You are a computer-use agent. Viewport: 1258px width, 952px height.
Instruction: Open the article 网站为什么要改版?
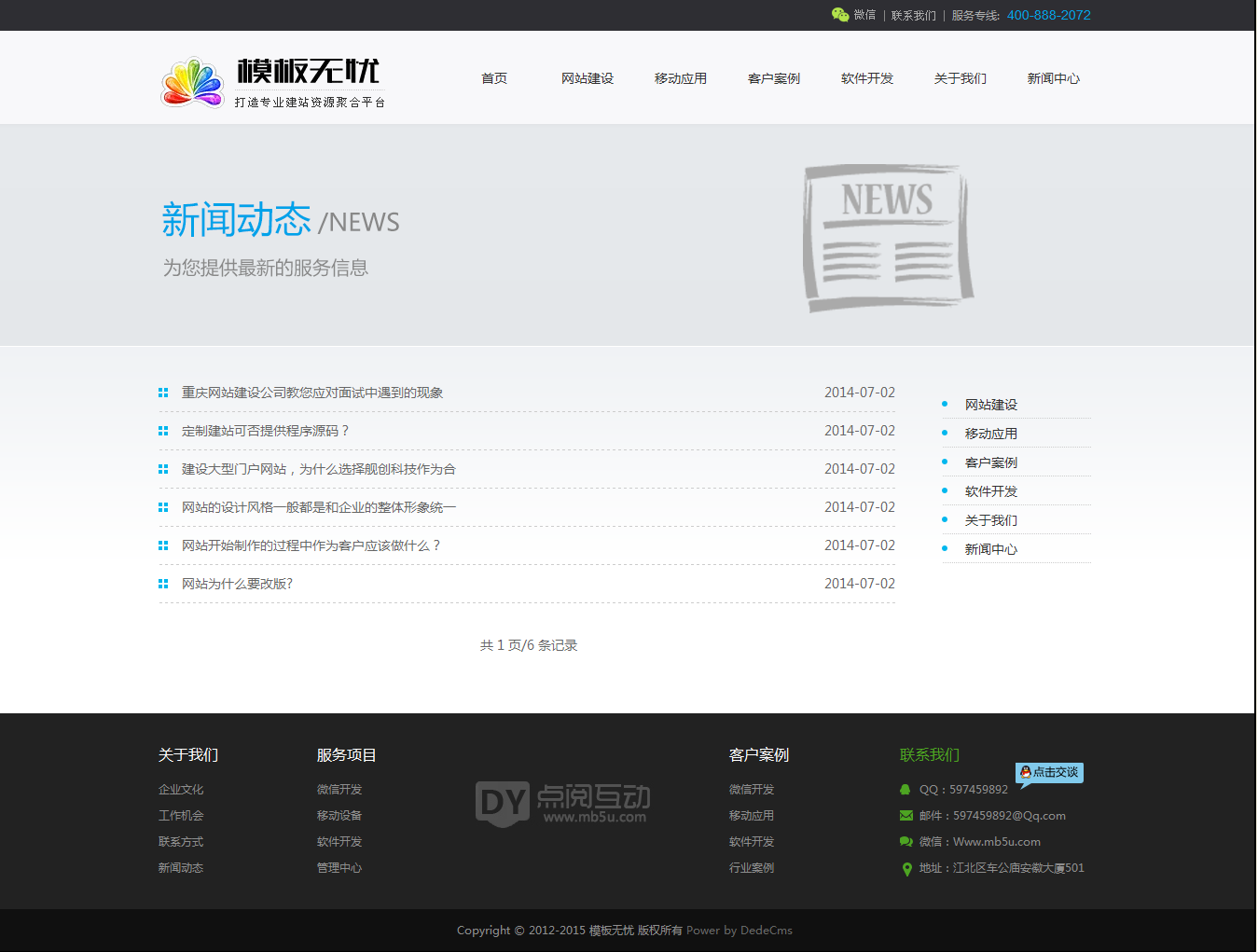[x=238, y=584]
